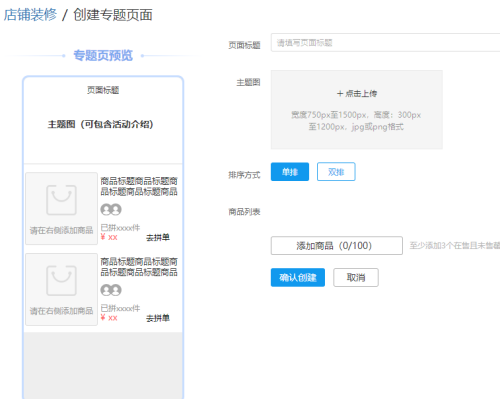500x399 pixels.
Task: Click the 点击上传 theme image upload area
Action: point(357,109)
